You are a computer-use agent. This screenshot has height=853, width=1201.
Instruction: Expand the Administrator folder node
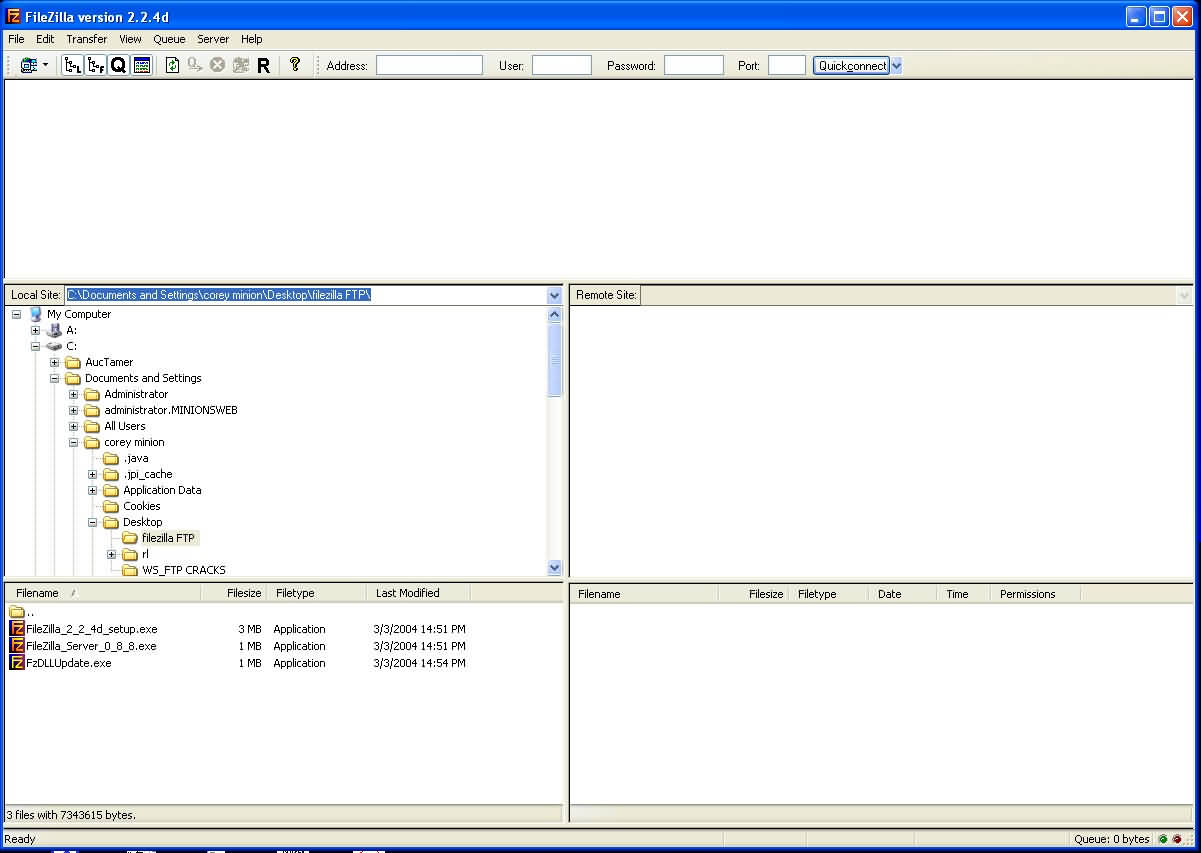coord(74,394)
